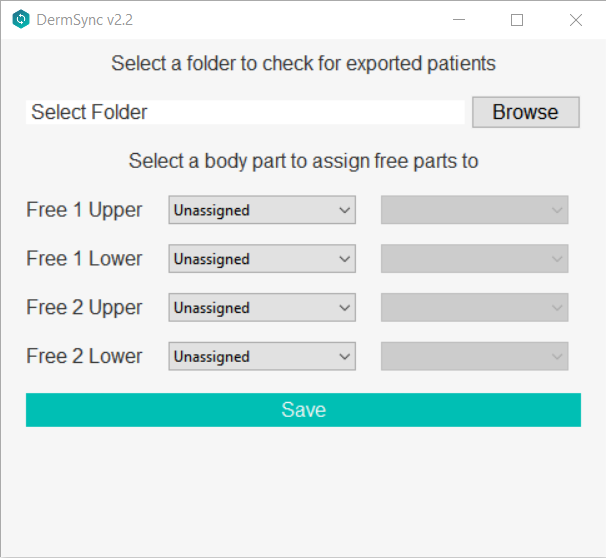Click the DermSync v2.2 title bar text
The height and width of the screenshot is (558, 606).
85,20
